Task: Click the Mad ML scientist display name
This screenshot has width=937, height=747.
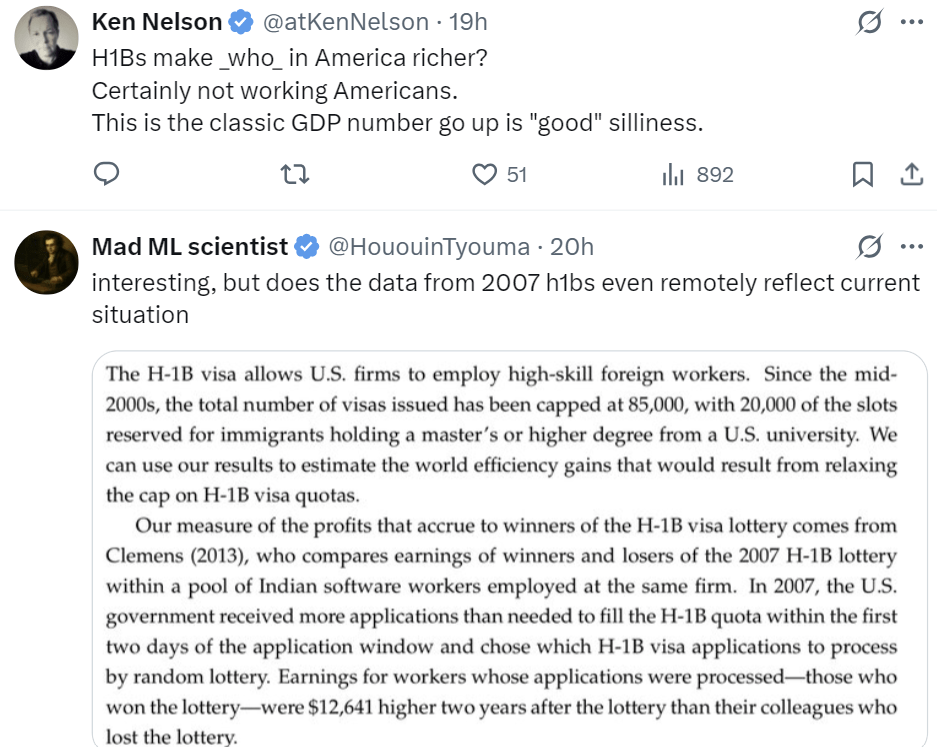Action: (x=190, y=246)
